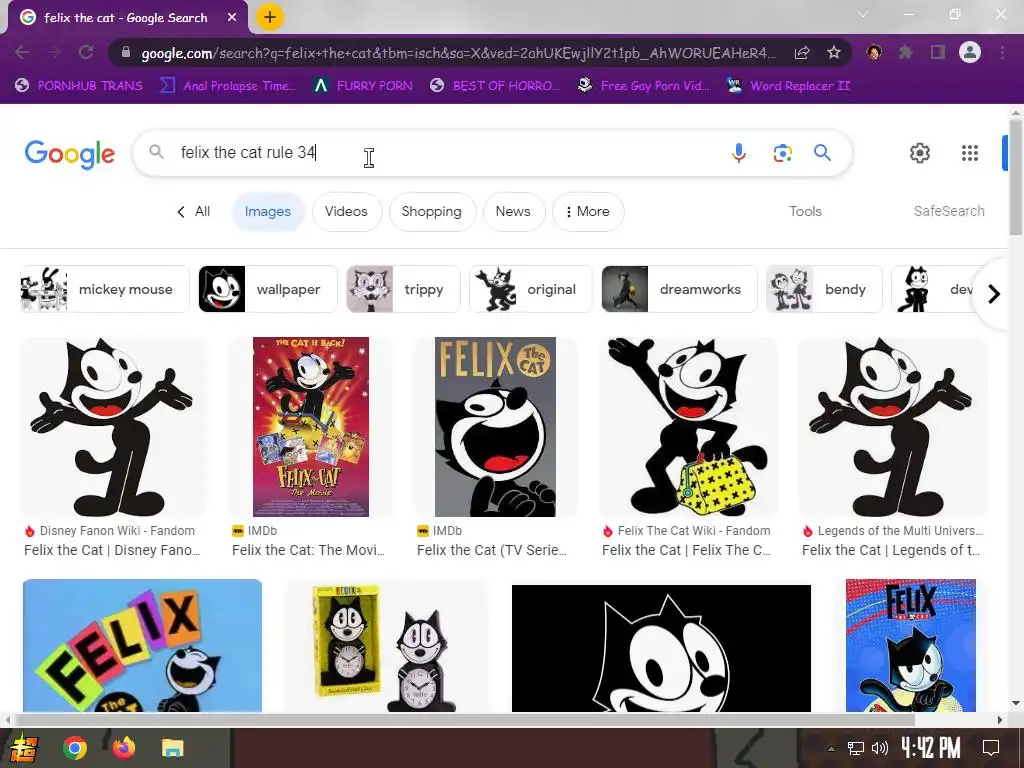Image resolution: width=1024 pixels, height=768 pixels.
Task: Click 'Felix the Cat (TV Serie...' title
Action: (x=492, y=551)
